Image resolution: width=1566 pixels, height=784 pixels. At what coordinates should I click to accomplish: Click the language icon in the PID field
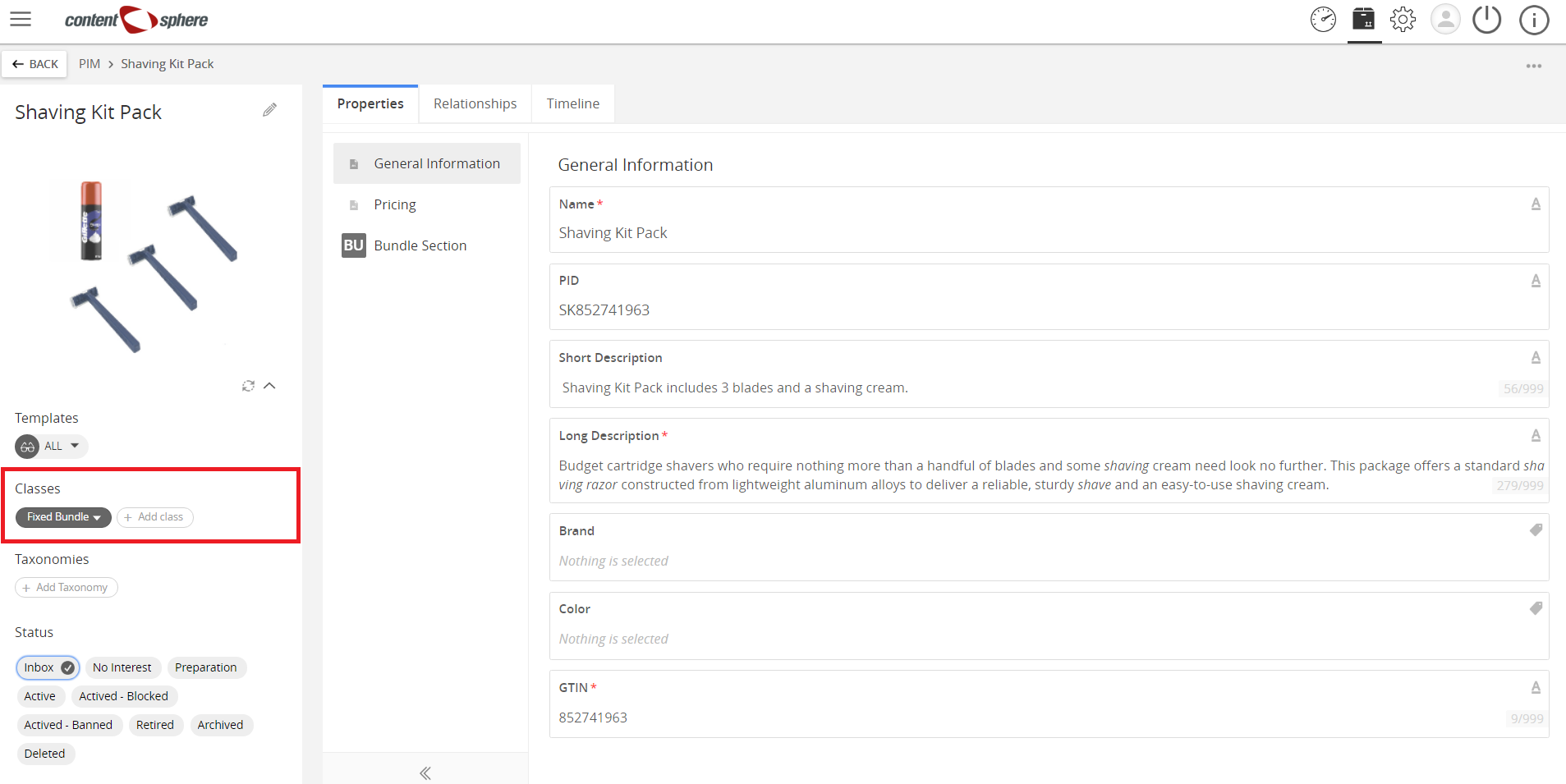click(x=1536, y=281)
